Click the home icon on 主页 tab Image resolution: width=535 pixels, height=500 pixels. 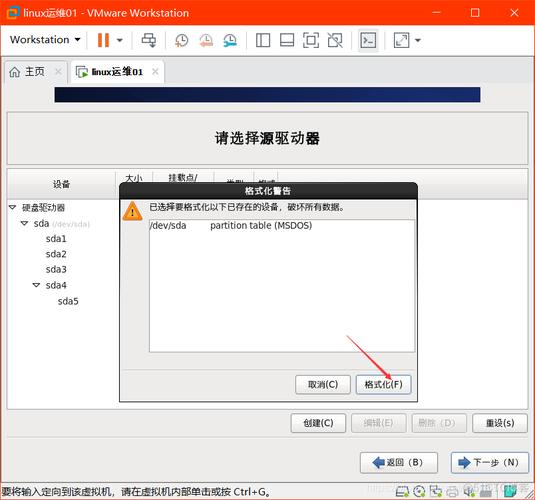14,72
